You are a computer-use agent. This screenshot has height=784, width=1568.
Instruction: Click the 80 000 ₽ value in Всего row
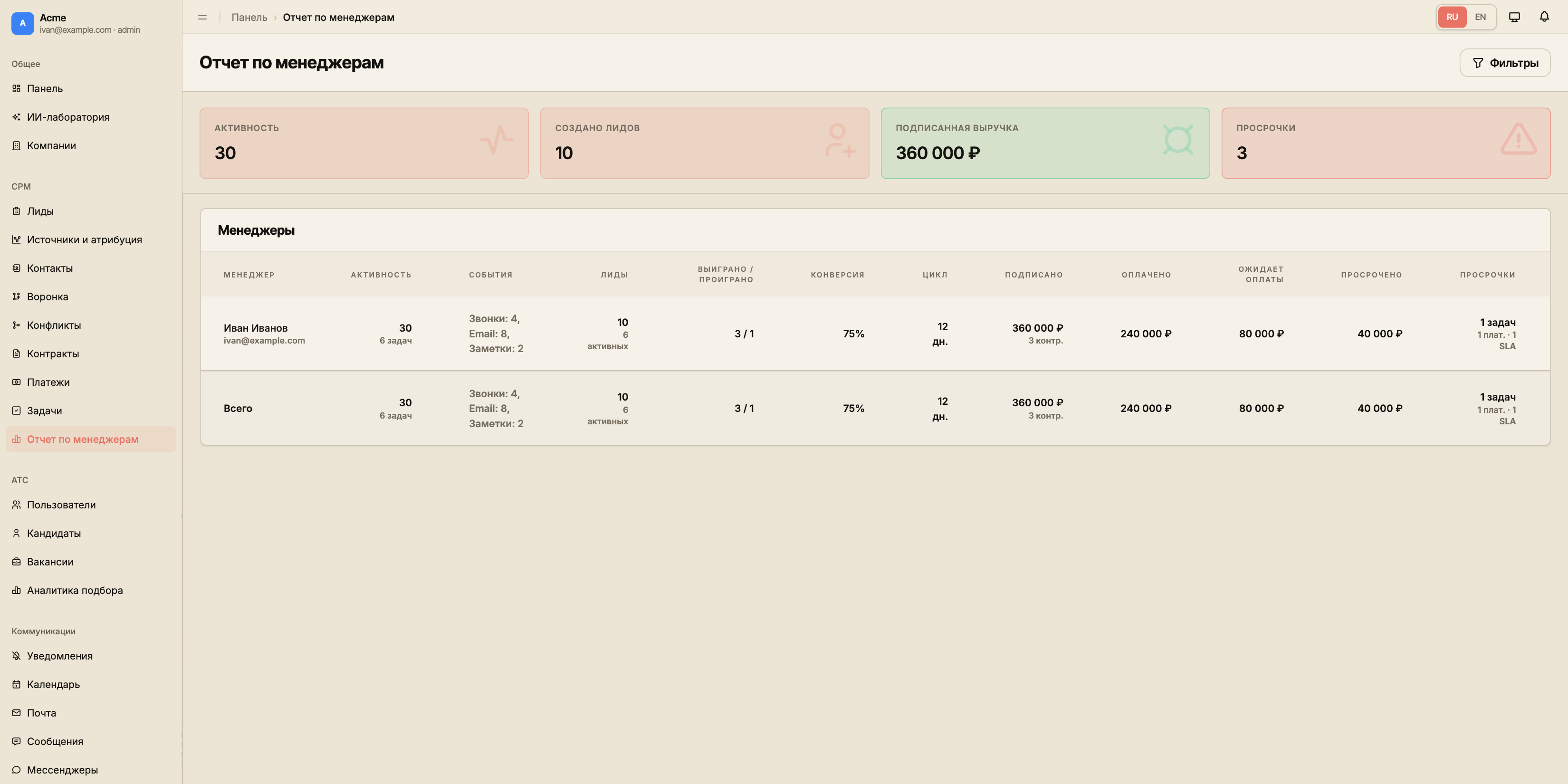(x=1261, y=409)
